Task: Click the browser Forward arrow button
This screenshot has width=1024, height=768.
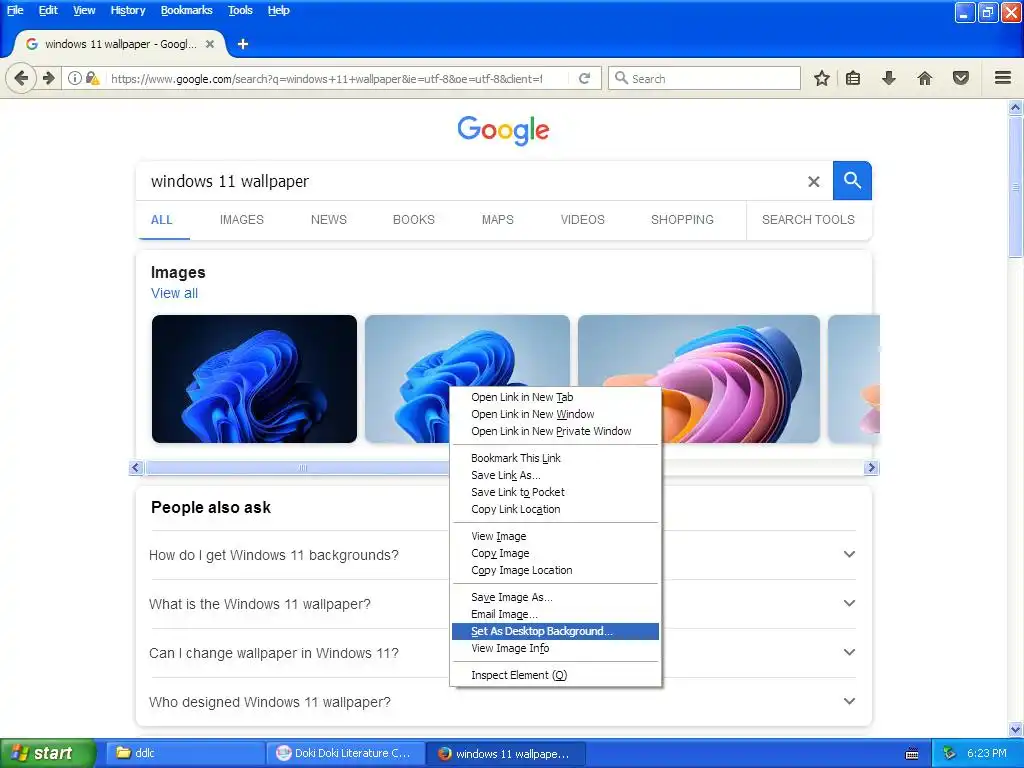Action: coord(49,78)
